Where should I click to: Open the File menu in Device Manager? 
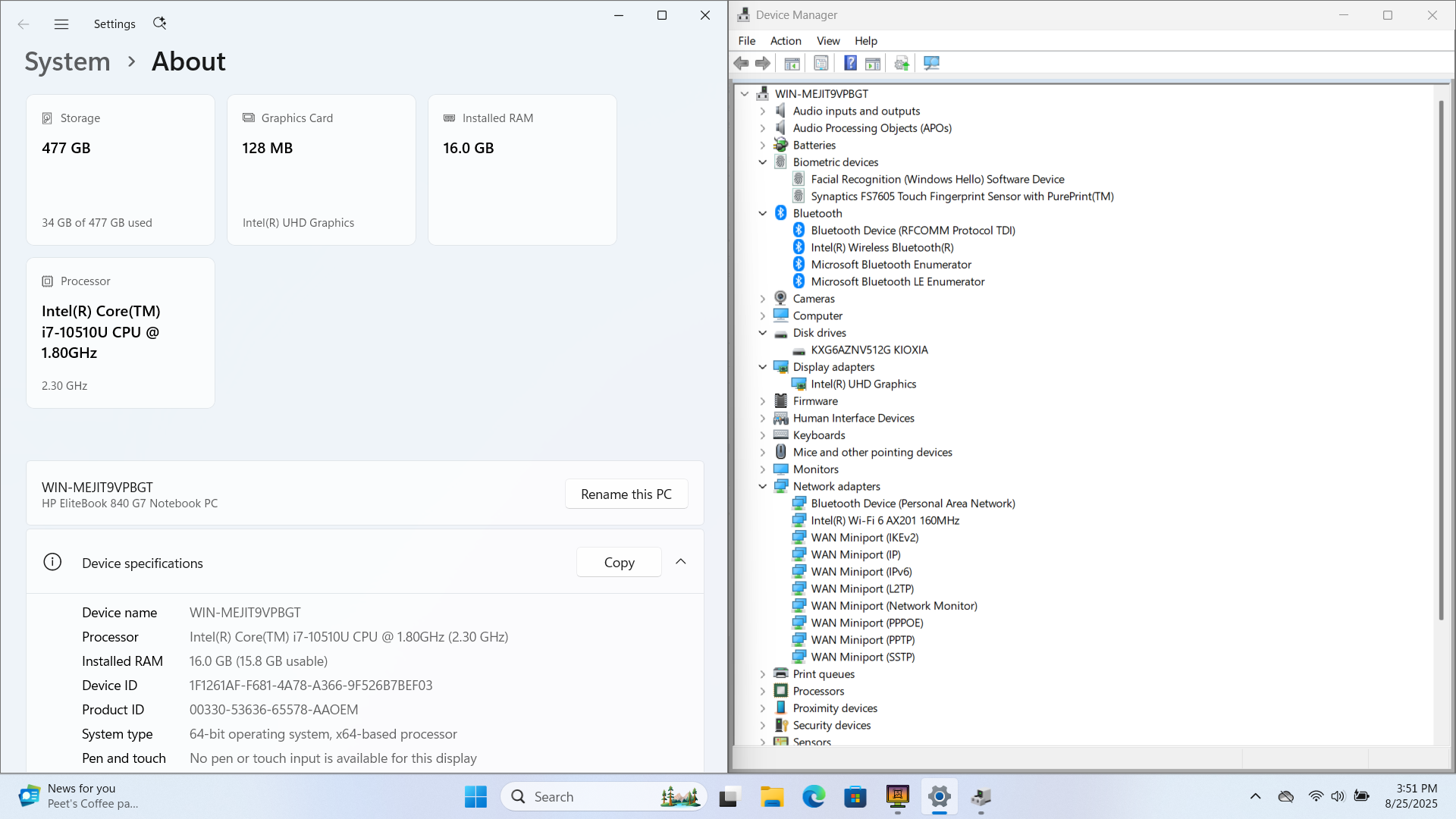point(746,41)
